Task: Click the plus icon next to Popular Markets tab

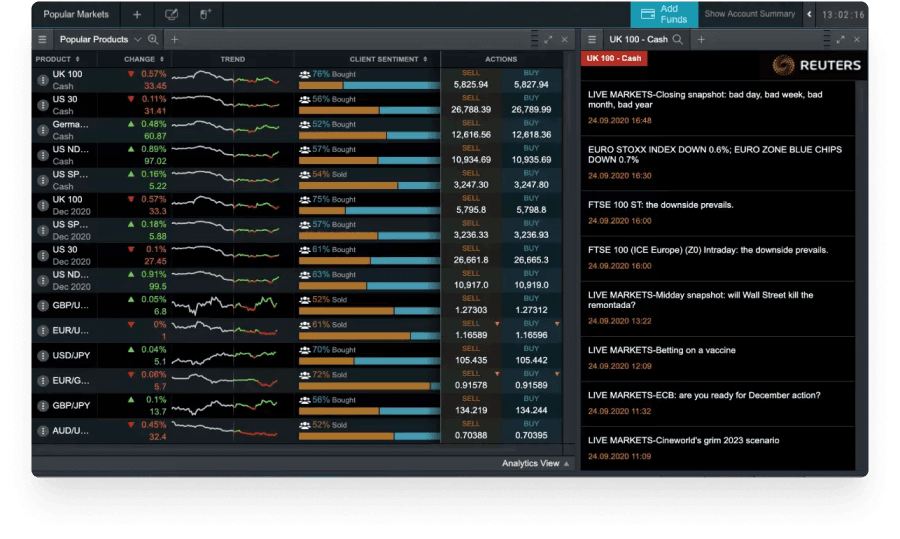Action: tap(137, 15)
